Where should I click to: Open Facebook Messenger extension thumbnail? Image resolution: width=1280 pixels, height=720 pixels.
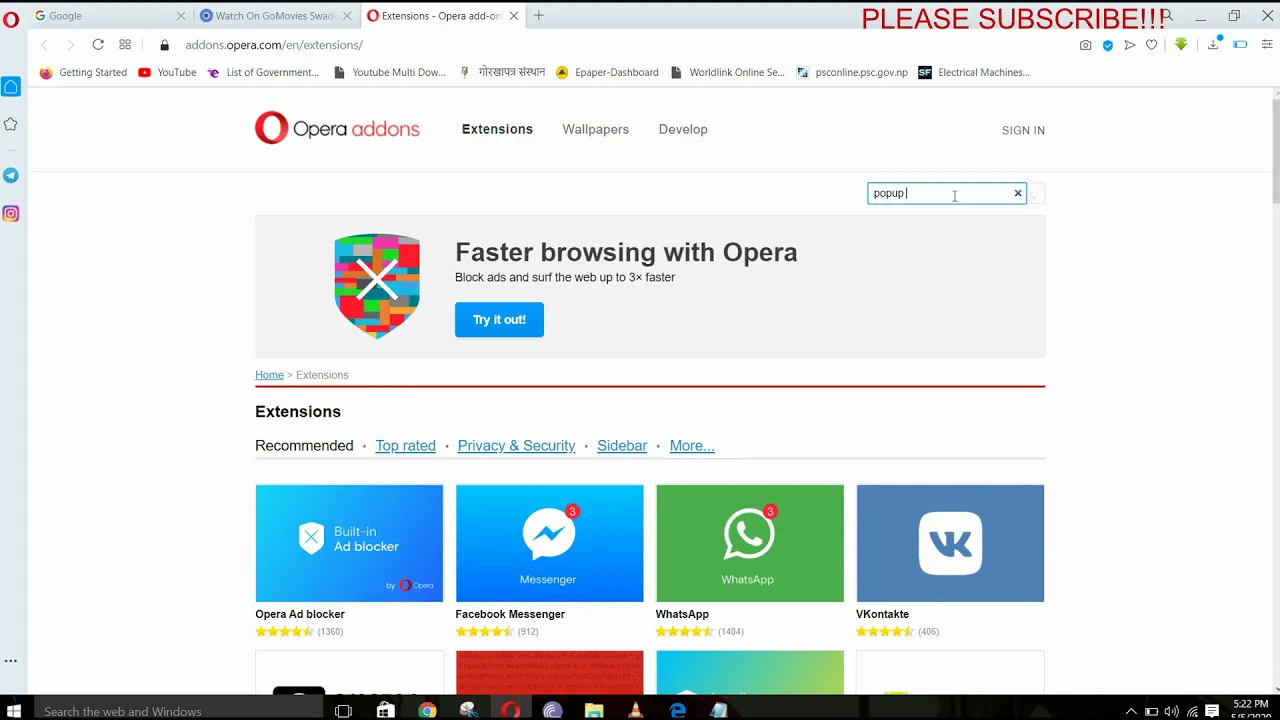[x=549, y=543]
